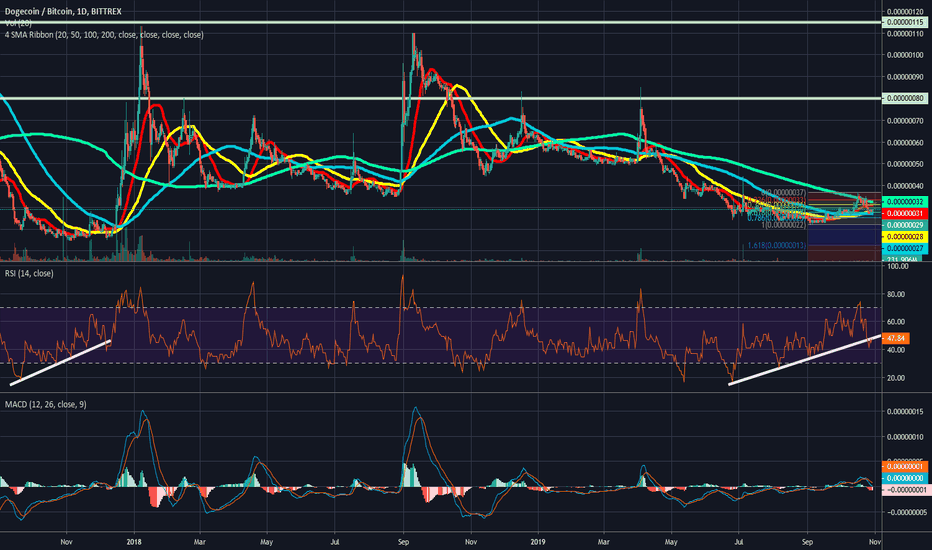Click the 60.00 RSI axis label
Screen dimensions: 932x550
click(x=896, y=322)
